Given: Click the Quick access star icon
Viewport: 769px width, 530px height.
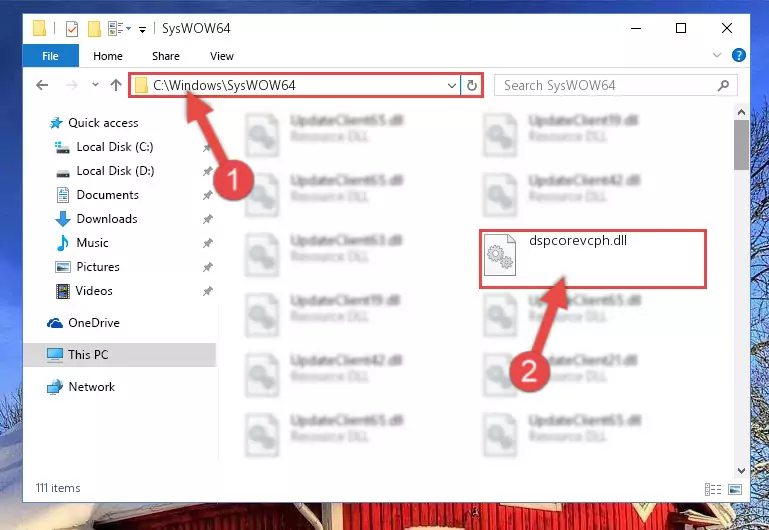Looking at the screenshot, I should 56,123.
